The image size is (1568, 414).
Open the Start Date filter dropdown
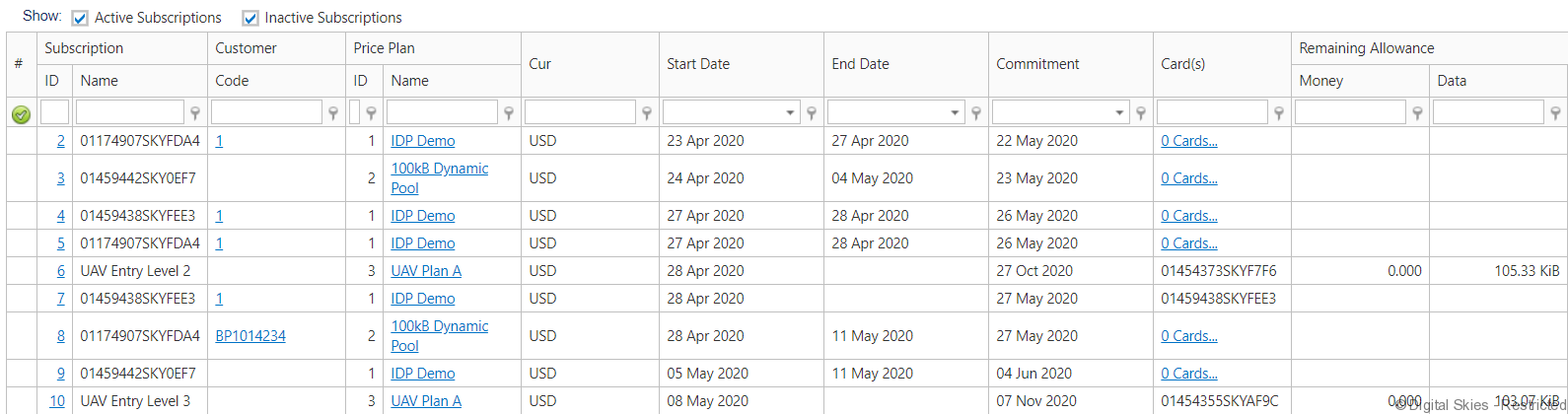[x=790, y=113]
